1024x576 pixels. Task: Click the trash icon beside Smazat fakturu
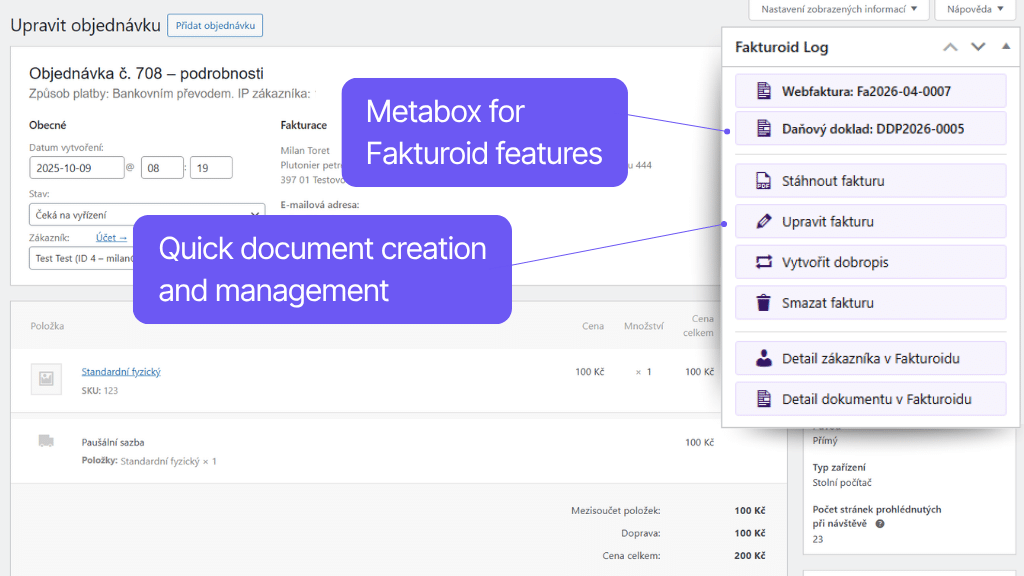(x=763, y=302)
